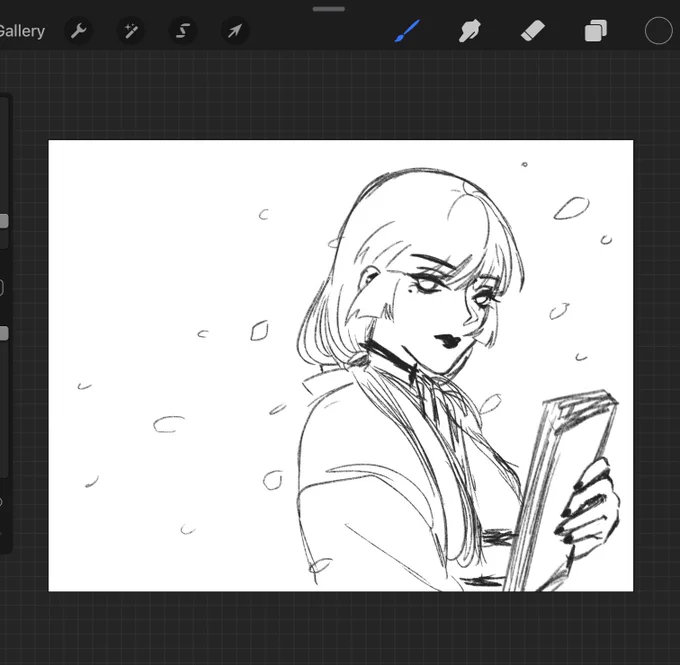Return to the Gallery
Screen dimensions: 680x665
pyautogui.click(x=22, y=31)
